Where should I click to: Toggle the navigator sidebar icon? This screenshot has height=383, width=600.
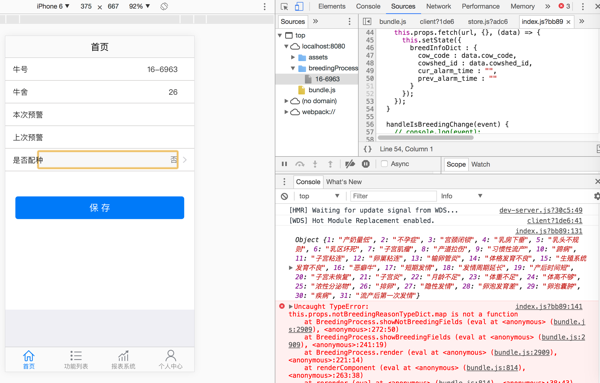click(x=367, y=22)
